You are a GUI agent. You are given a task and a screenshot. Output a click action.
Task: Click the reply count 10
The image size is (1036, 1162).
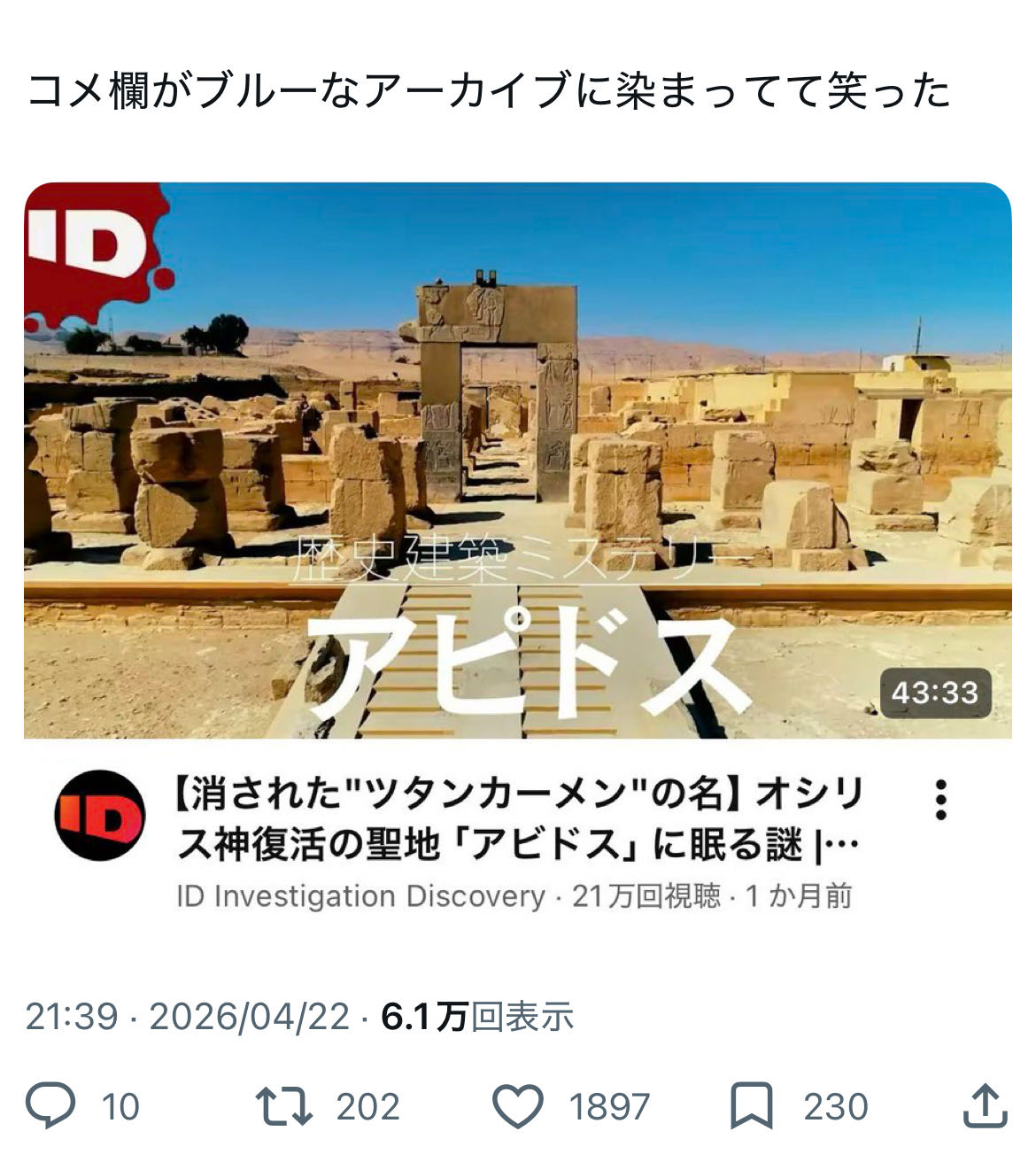[x=120, y=1107]
